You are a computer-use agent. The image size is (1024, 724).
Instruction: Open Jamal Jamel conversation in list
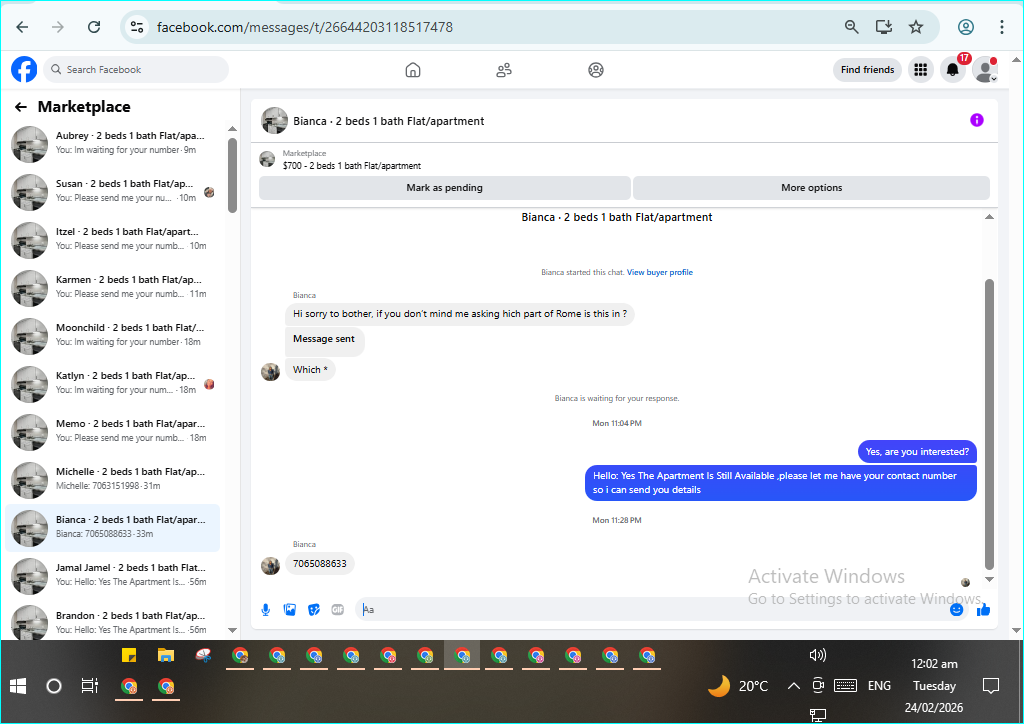pos(112,575)
